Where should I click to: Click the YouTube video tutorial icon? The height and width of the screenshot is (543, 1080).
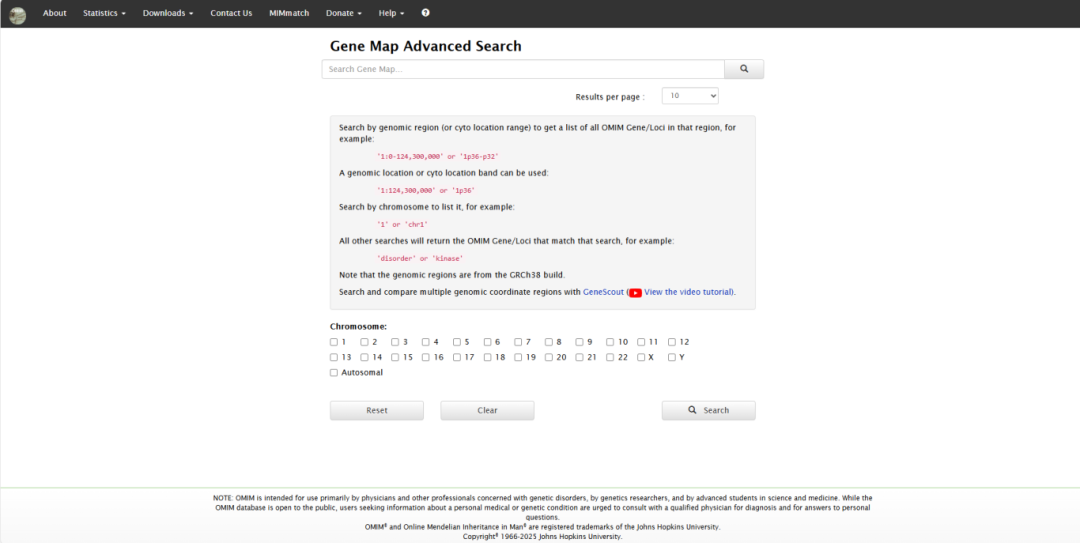pyautogui.click(x=635, y=292)
